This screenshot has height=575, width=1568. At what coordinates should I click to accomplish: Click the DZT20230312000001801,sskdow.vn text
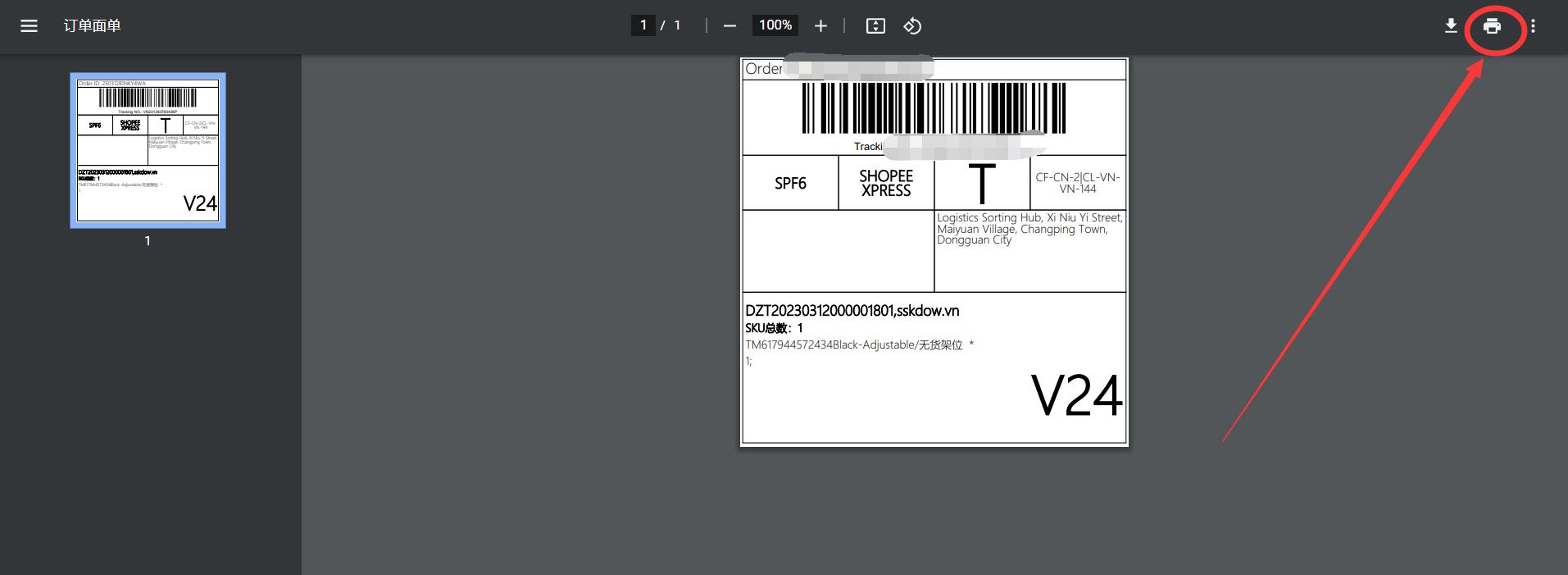click(852, 311)
